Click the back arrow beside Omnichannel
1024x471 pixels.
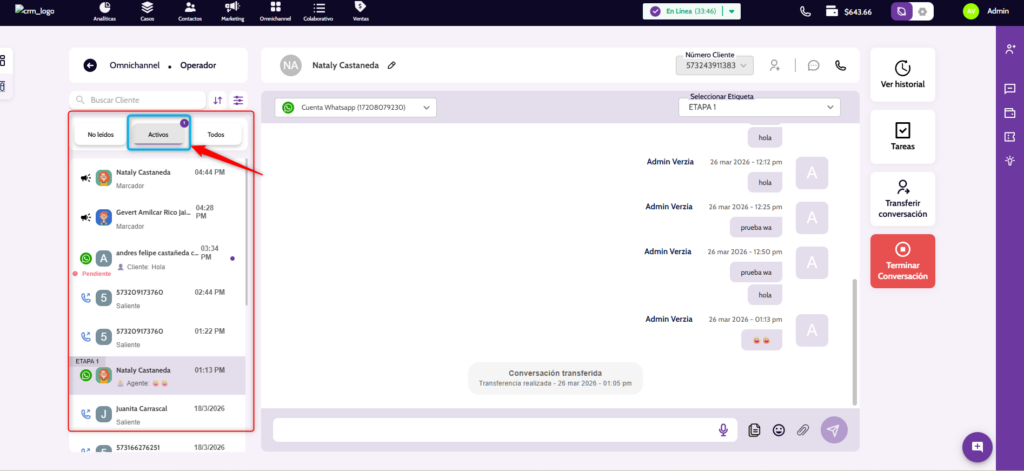coord(90,65)
